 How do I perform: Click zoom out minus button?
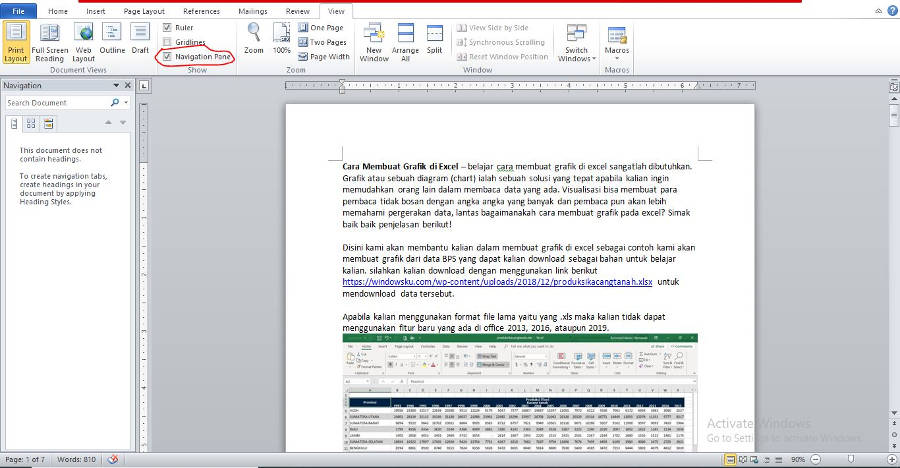click(816, 459)
